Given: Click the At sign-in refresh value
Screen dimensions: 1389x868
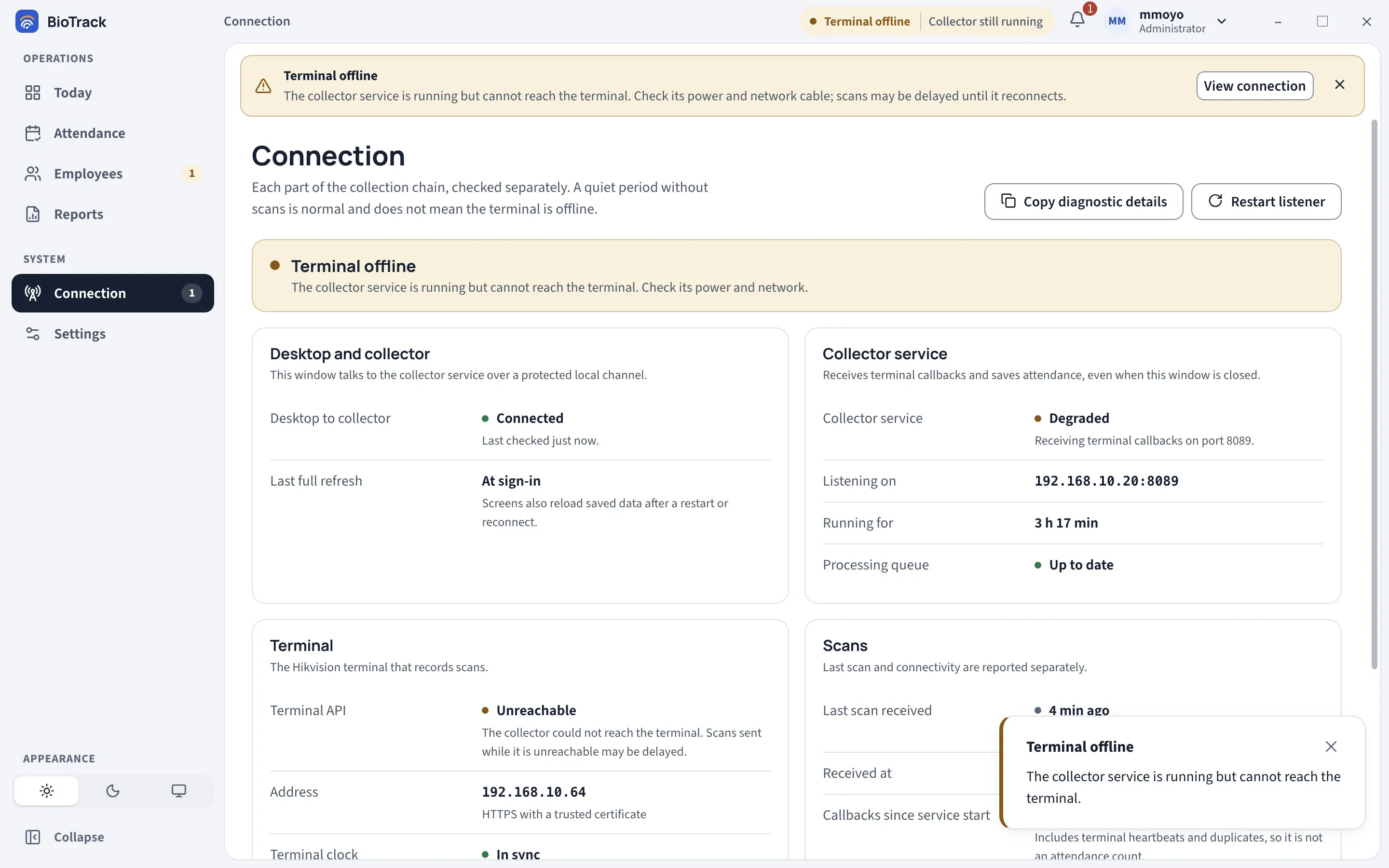Looking at the screenshot, I should coord(511,481).
